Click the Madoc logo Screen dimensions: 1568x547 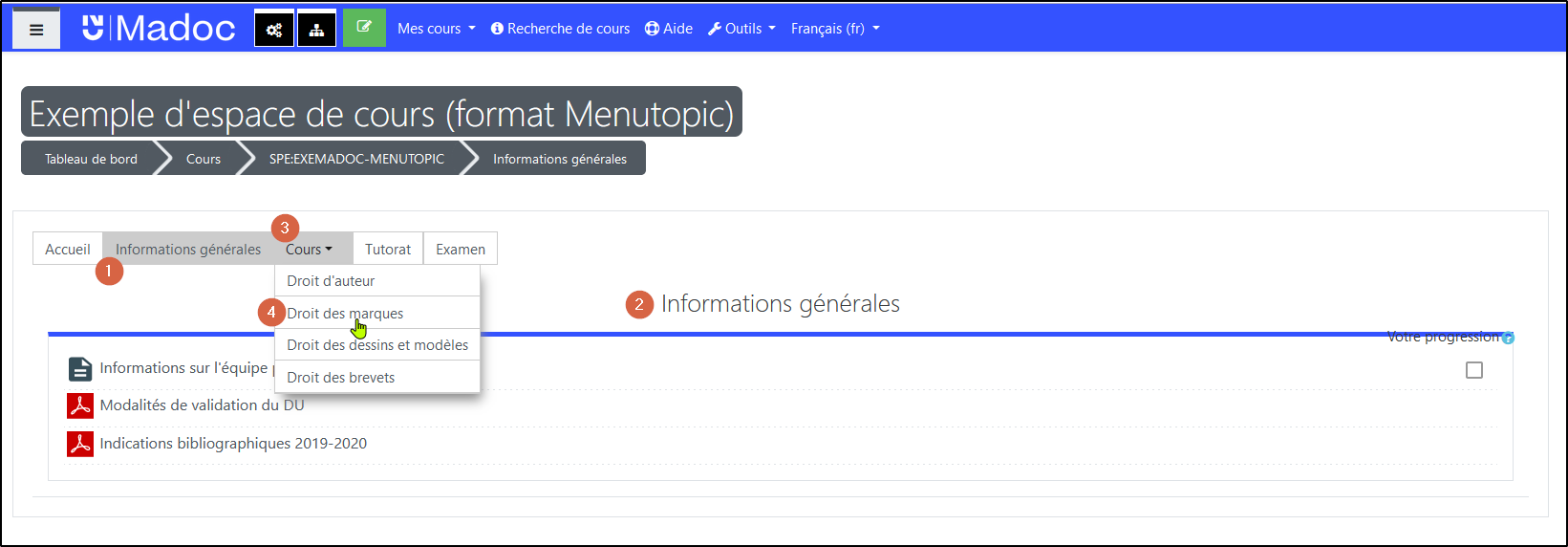(x=159, y=29)
